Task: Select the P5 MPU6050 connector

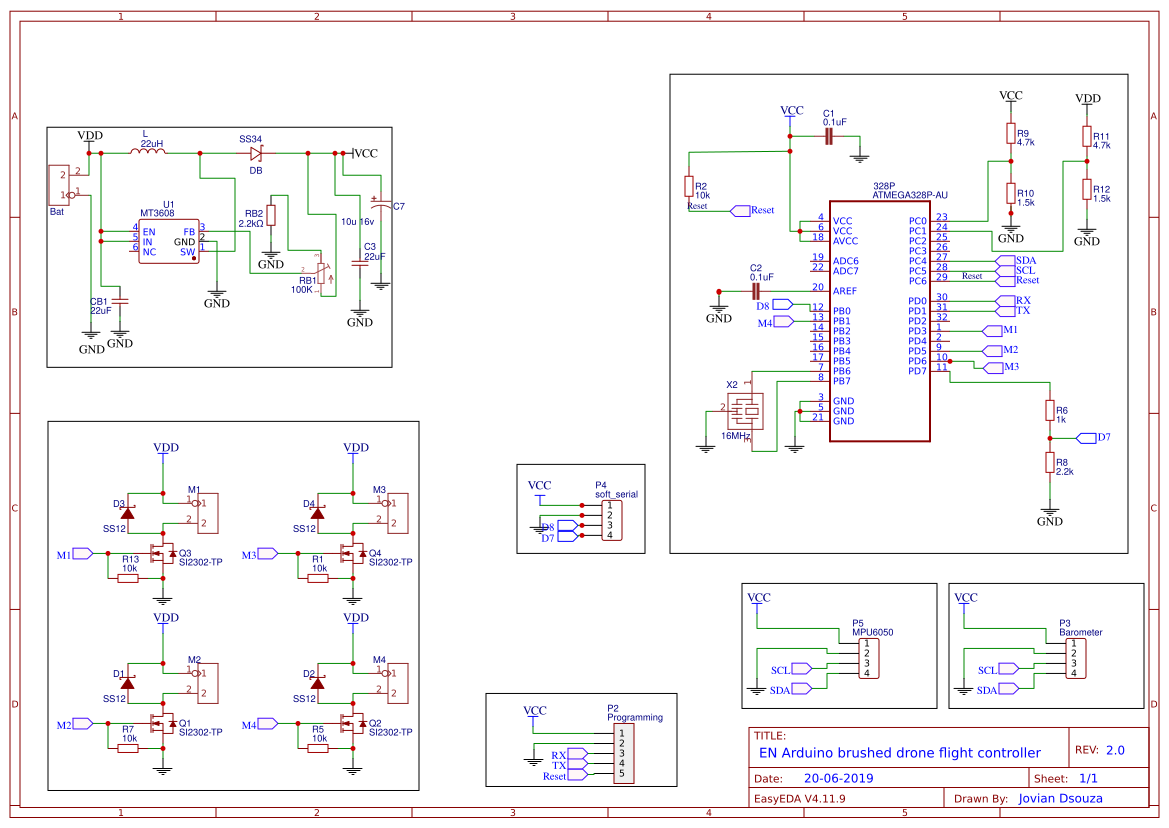Action: tap(873, 658)
